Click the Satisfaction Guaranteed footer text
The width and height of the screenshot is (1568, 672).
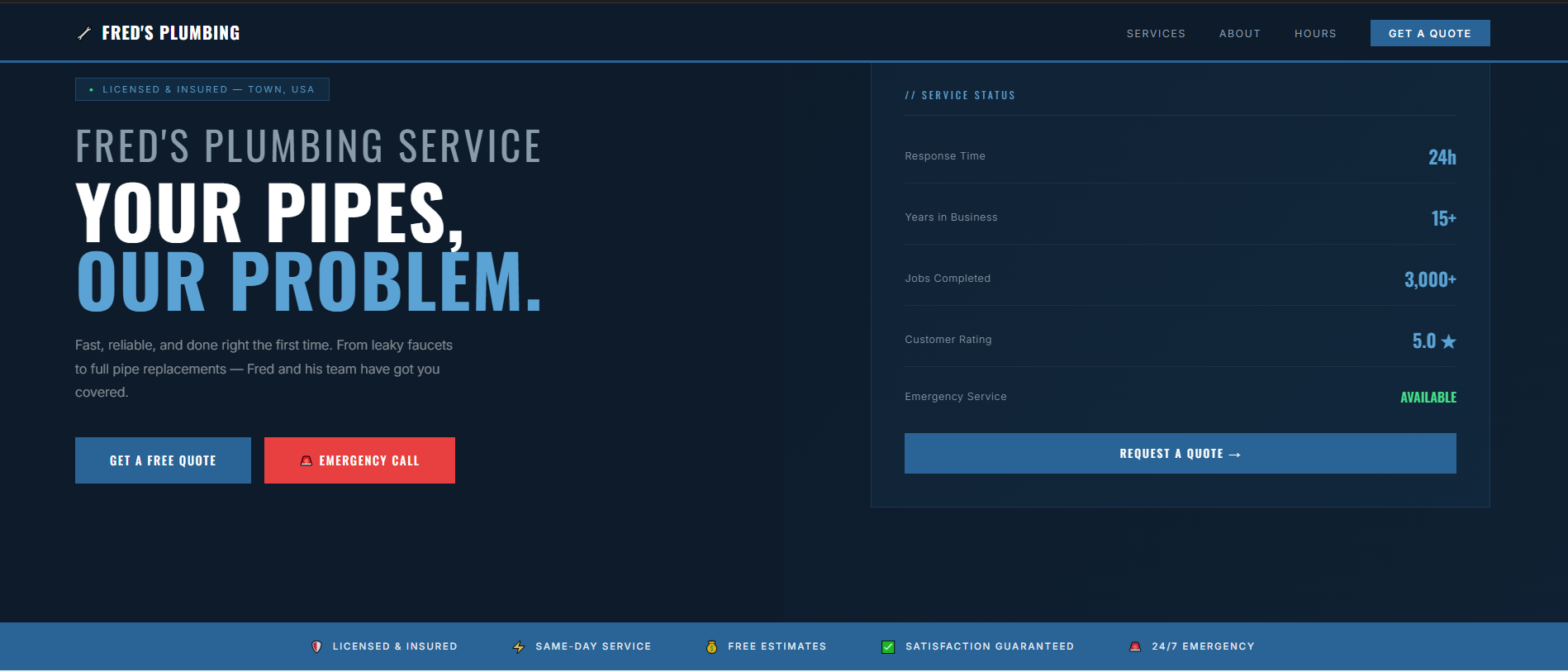pyautogui.click(x=990, y=646)
